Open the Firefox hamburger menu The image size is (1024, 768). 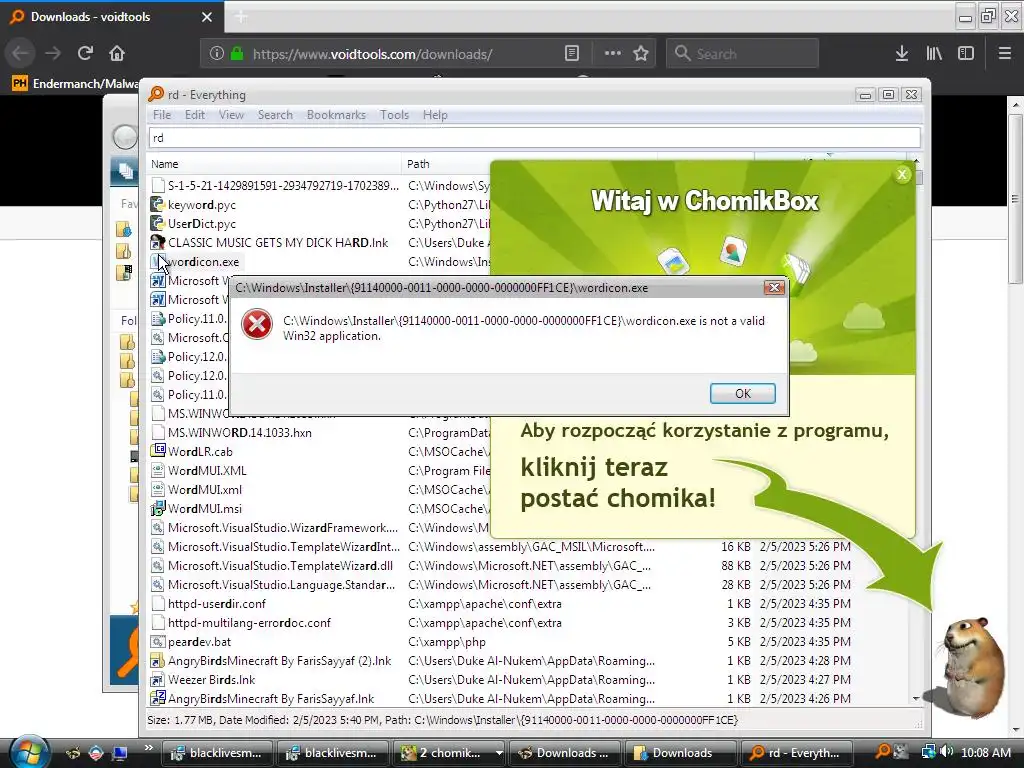(x=1004, y=53)
